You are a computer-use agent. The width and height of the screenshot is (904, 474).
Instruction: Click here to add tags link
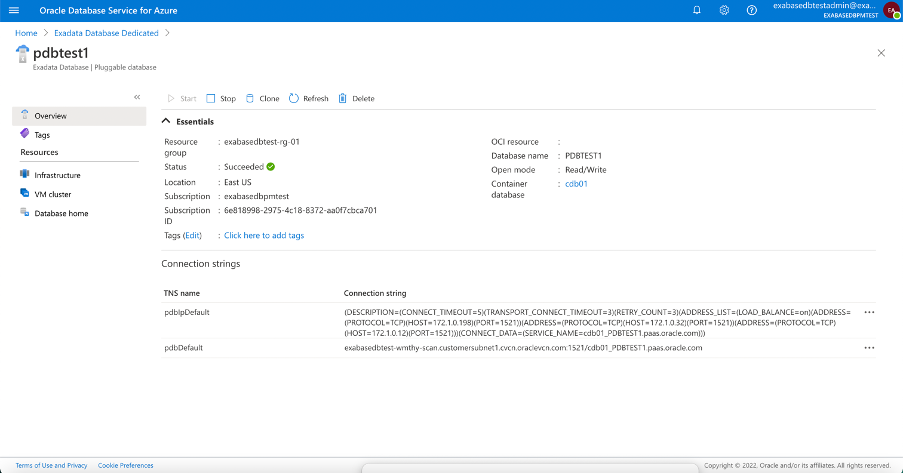click(264, 235)
